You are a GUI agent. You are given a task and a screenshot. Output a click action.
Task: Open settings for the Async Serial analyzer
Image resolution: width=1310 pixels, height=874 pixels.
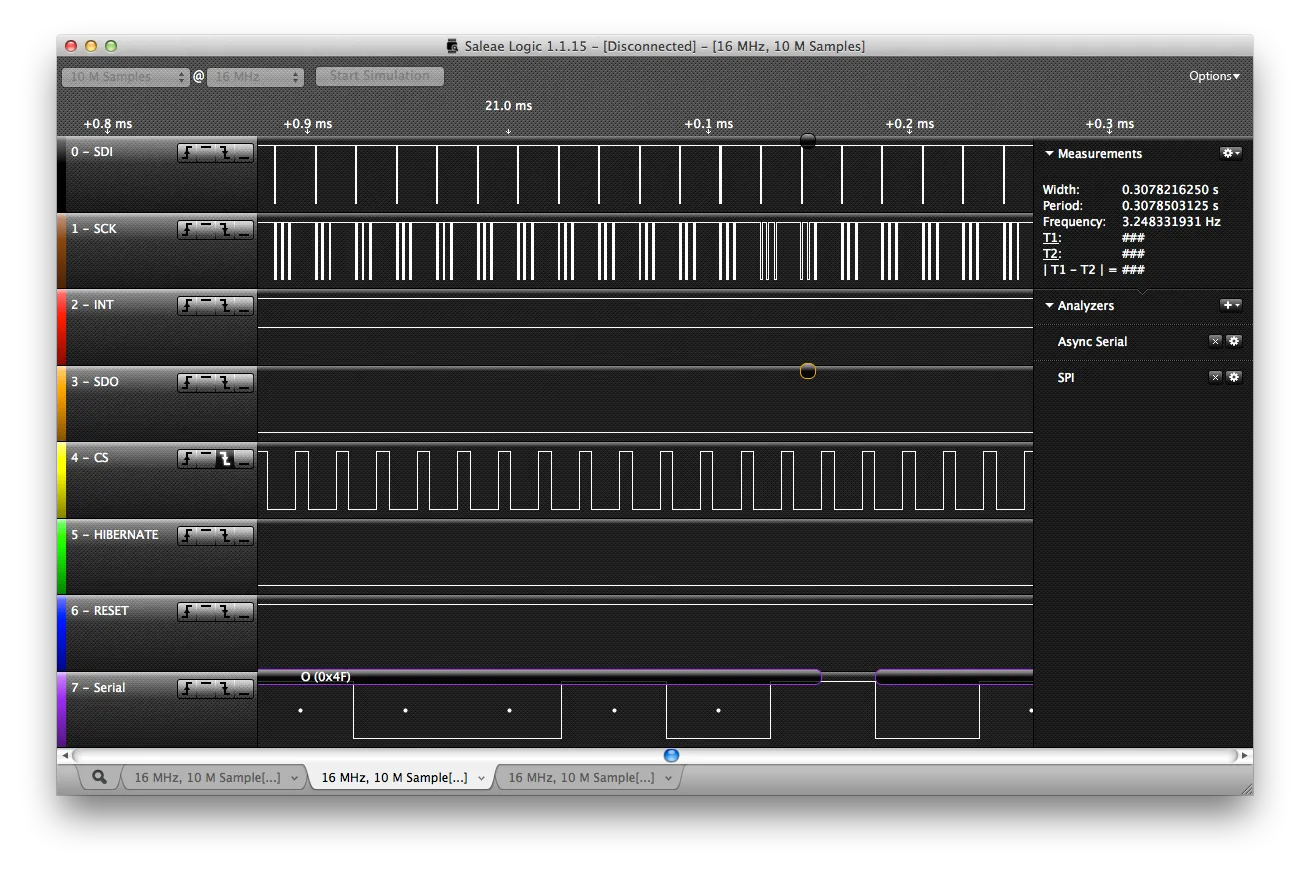[x=1234, y=342]
